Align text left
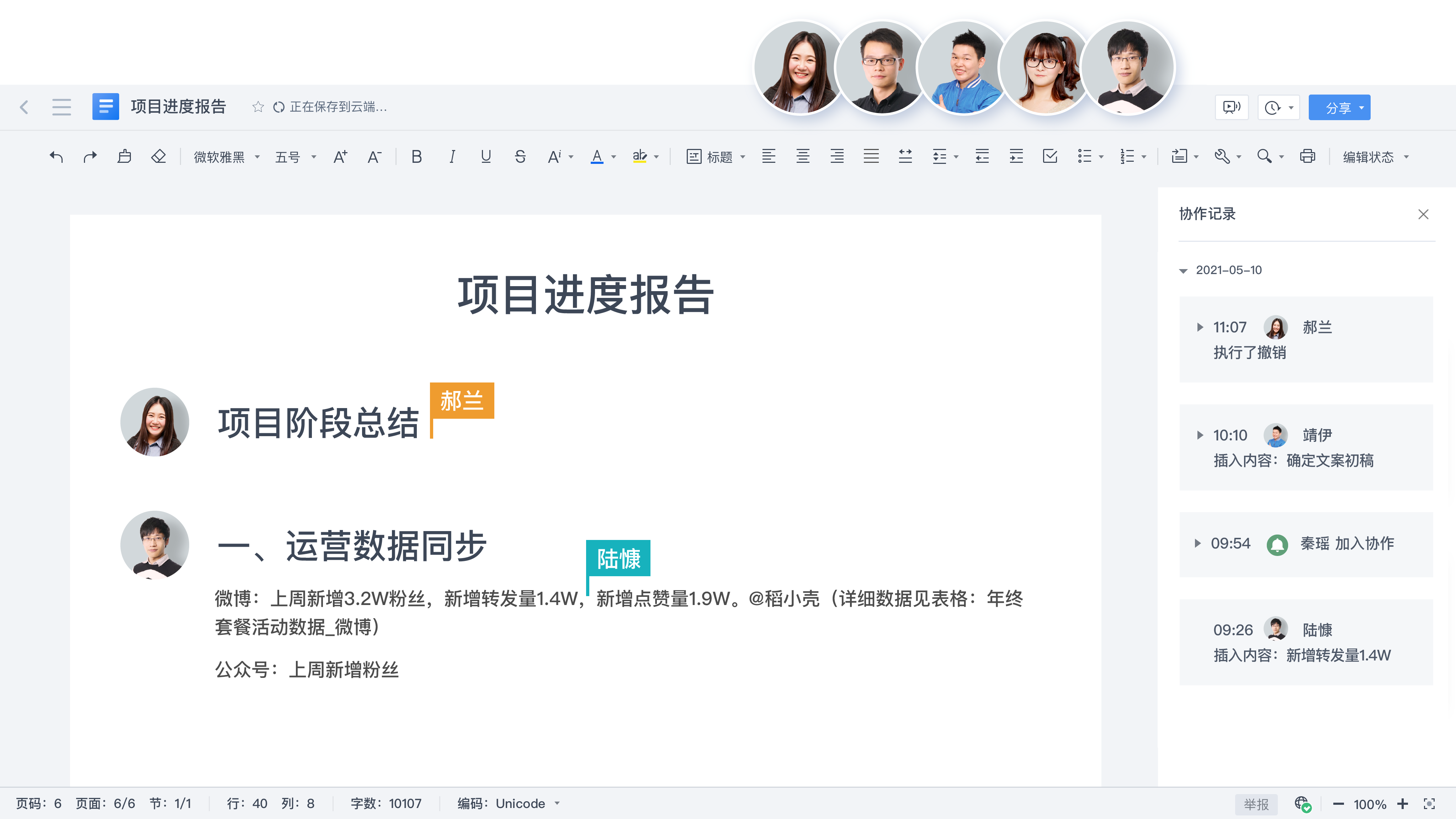The image size is (1456, 819). coord(769,156)
